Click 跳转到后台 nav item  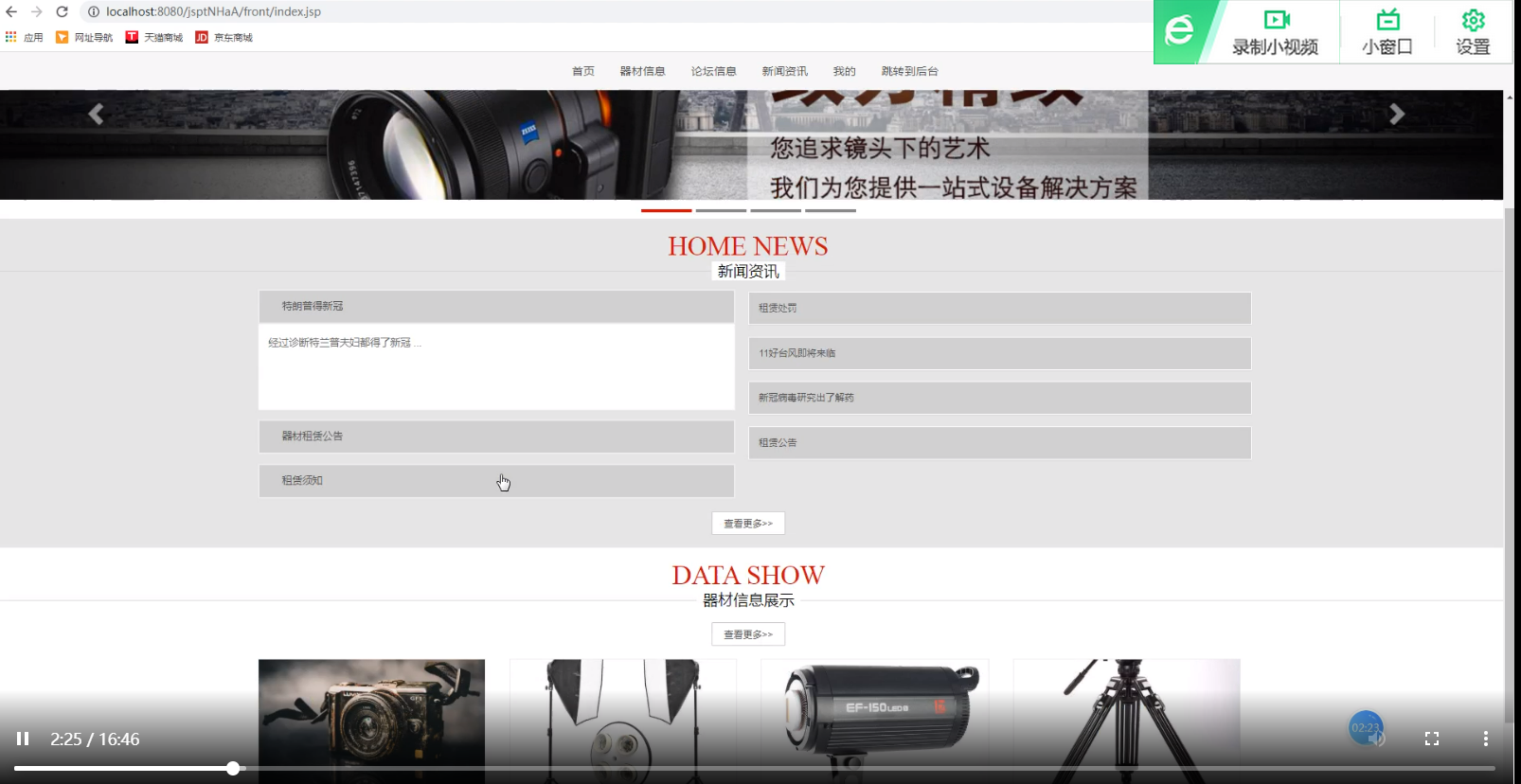pyautogui.click(x=910, y=71)
